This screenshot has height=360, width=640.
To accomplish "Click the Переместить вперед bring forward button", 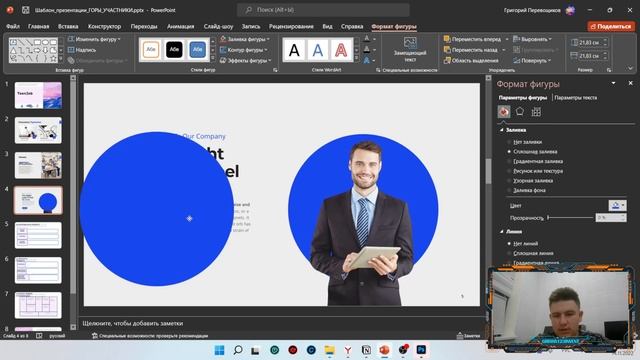I will click(x=473, y=39).
